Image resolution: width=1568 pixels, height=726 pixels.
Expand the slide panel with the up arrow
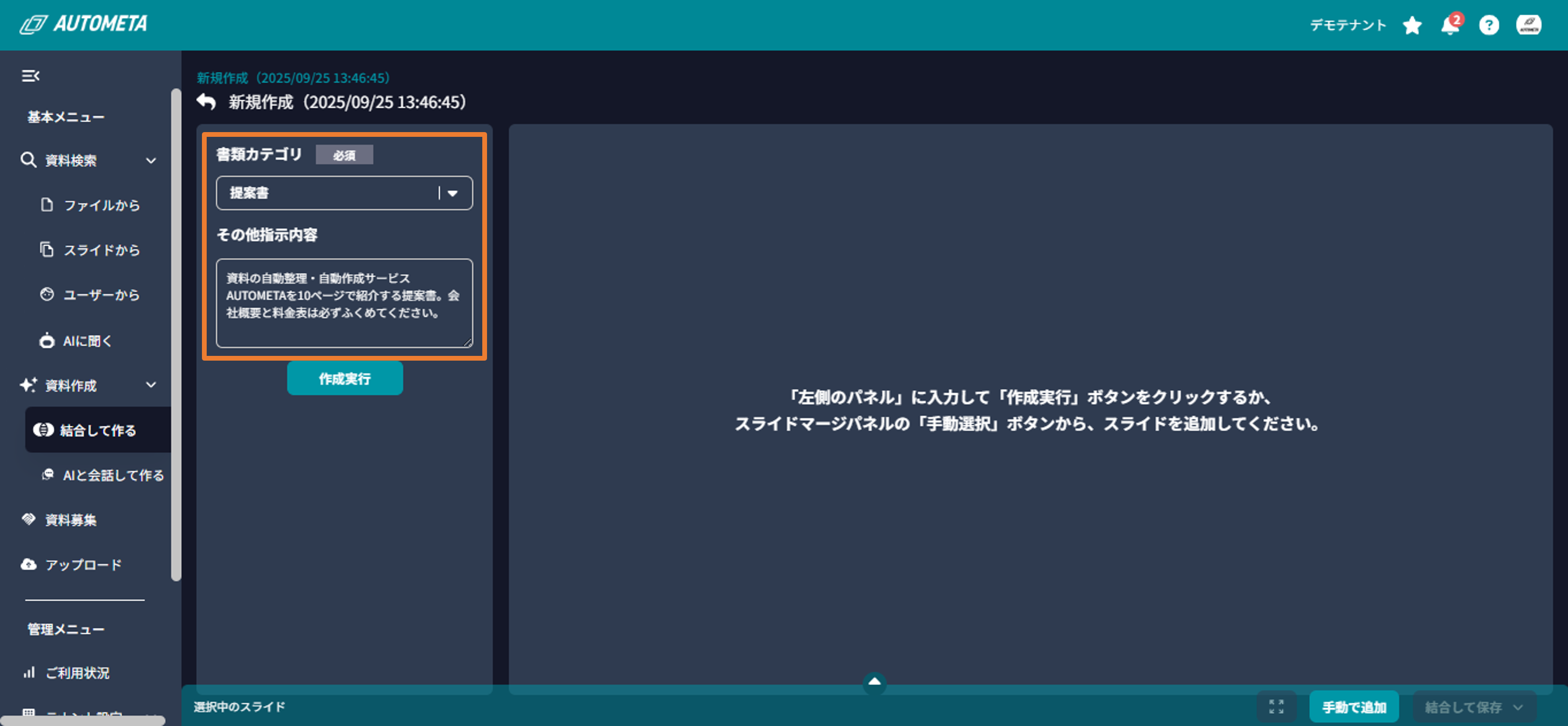(874, 682)
